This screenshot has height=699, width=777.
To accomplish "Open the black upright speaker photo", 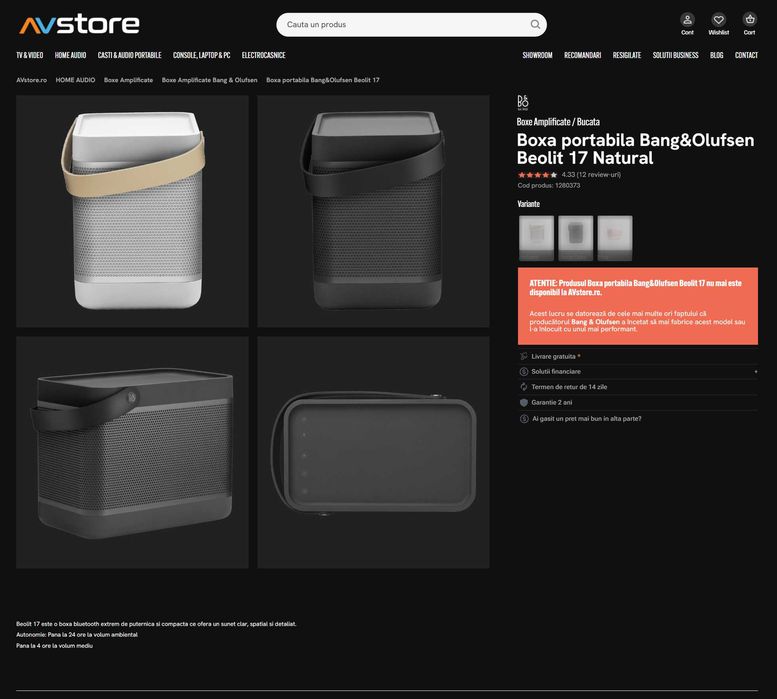I will (x=374, y=211).
